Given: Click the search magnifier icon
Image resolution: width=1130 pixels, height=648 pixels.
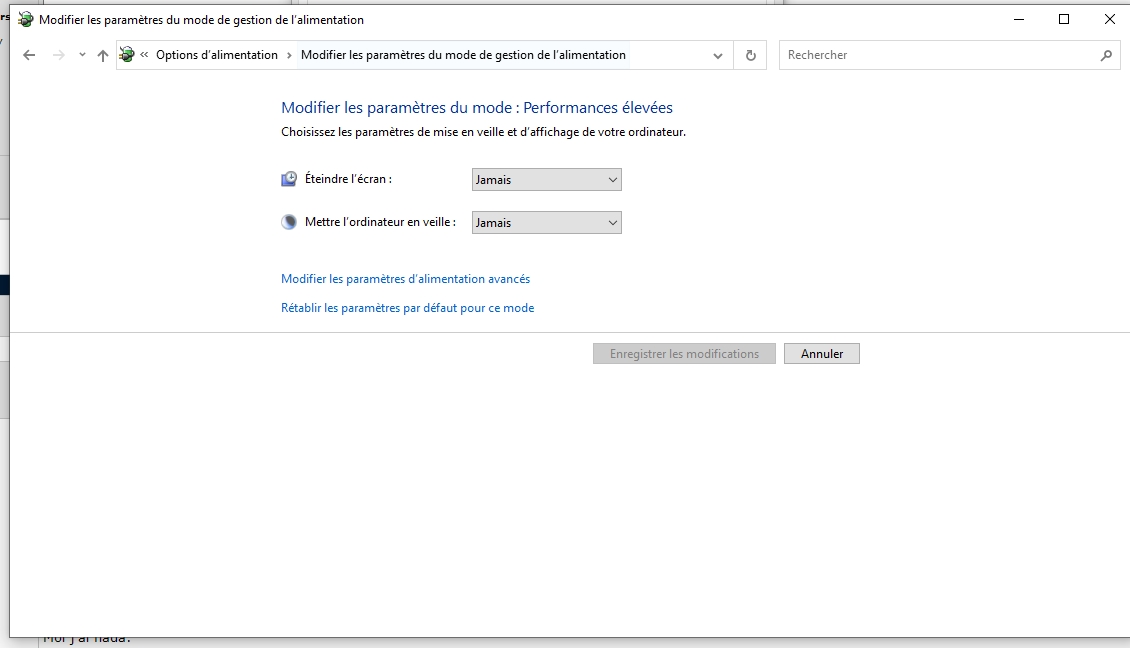Looking at the screenshot, I should (x=1106, y=55).
